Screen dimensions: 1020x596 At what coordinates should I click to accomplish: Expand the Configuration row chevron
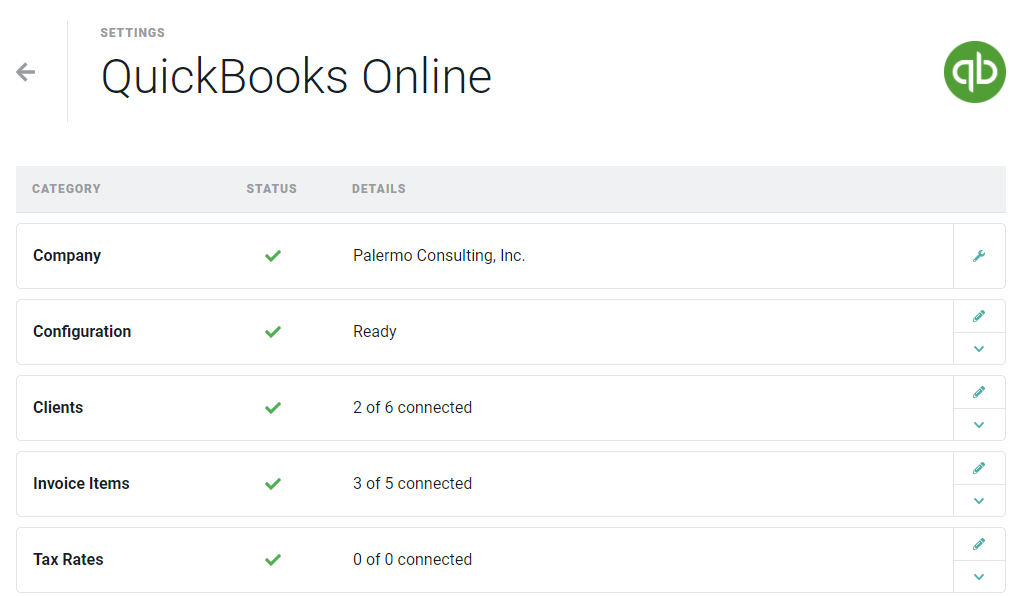979,349
